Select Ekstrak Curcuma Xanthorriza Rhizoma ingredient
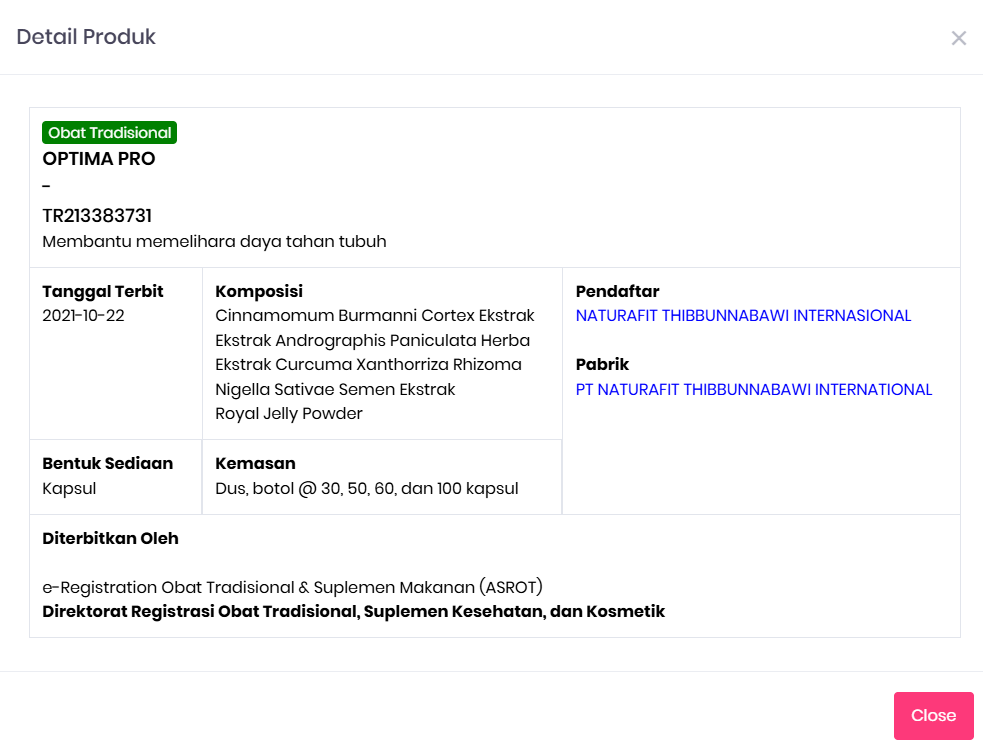Viewport: 983px width, 750px height. (368, 365)
